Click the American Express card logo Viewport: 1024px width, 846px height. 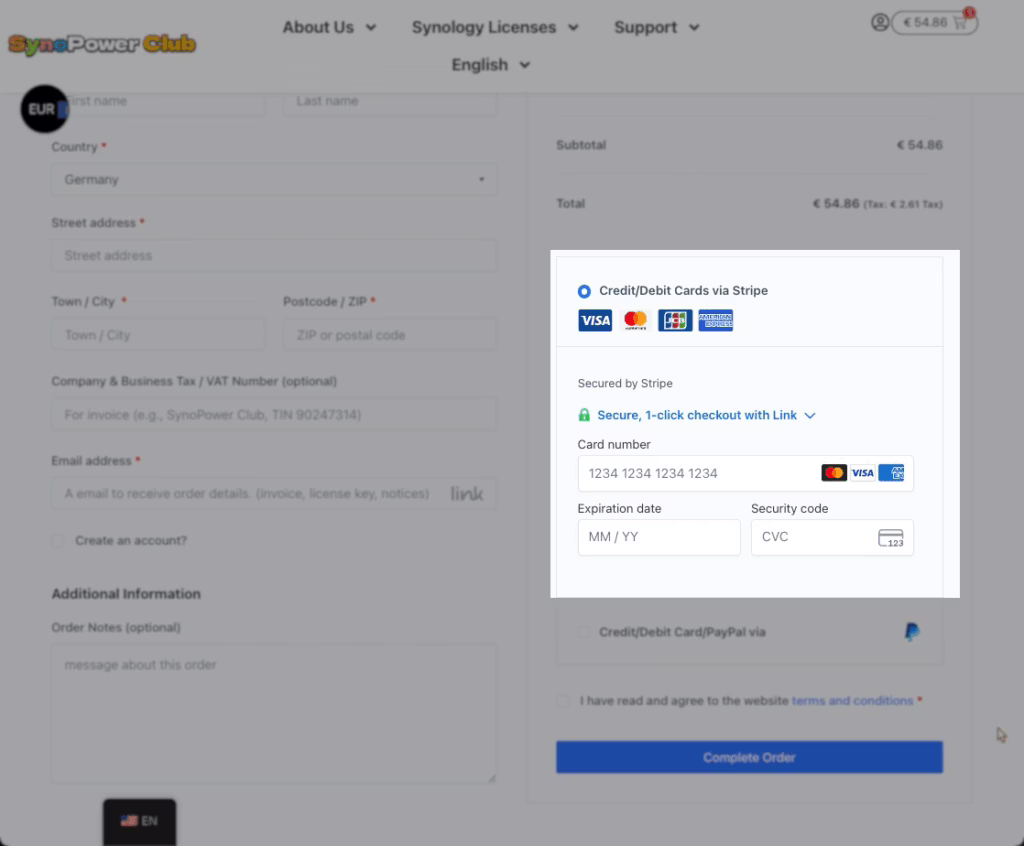coord(716,320)
